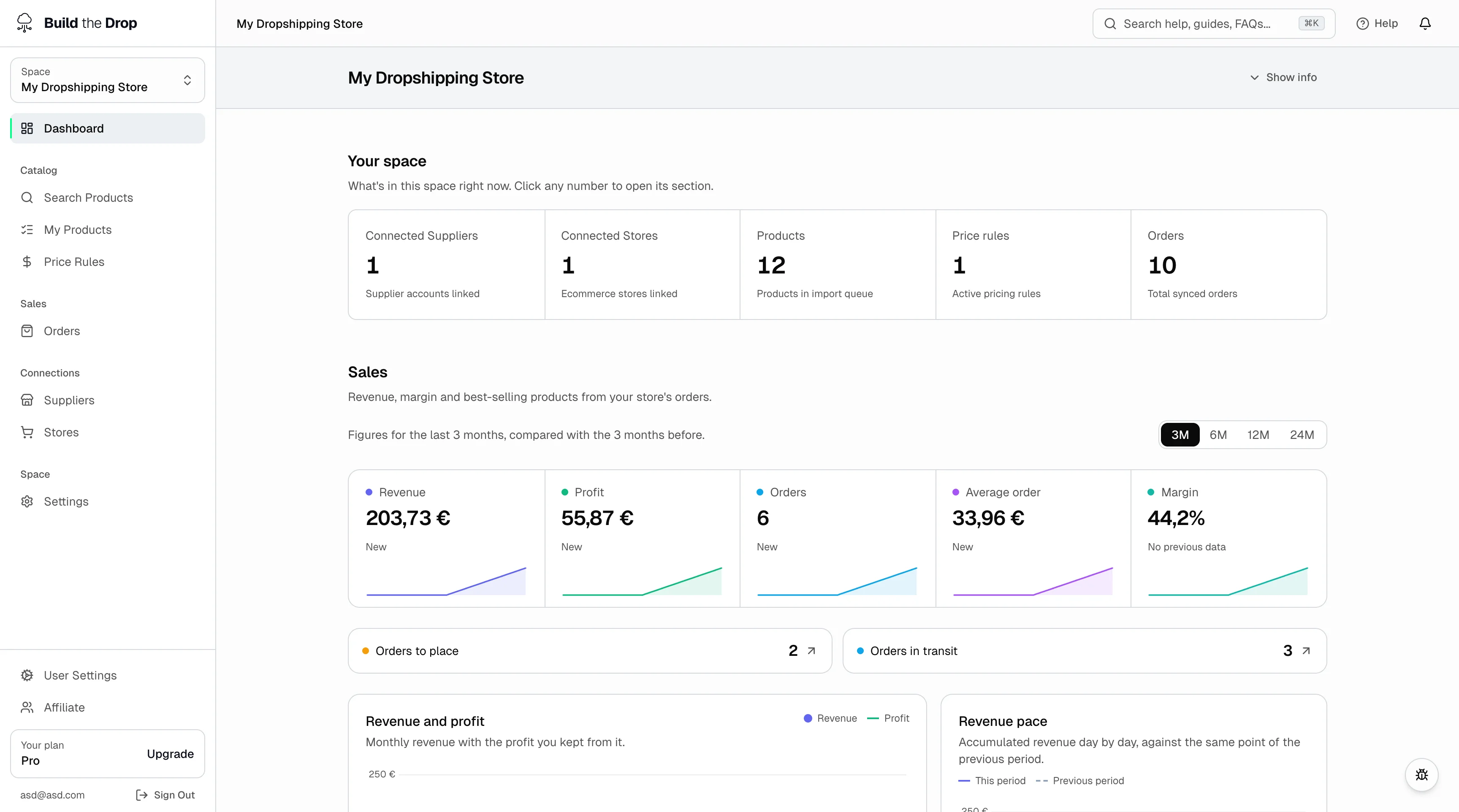Click the Orders in transit arrow icon
Screen dimensions: 1459x812
1306,651
